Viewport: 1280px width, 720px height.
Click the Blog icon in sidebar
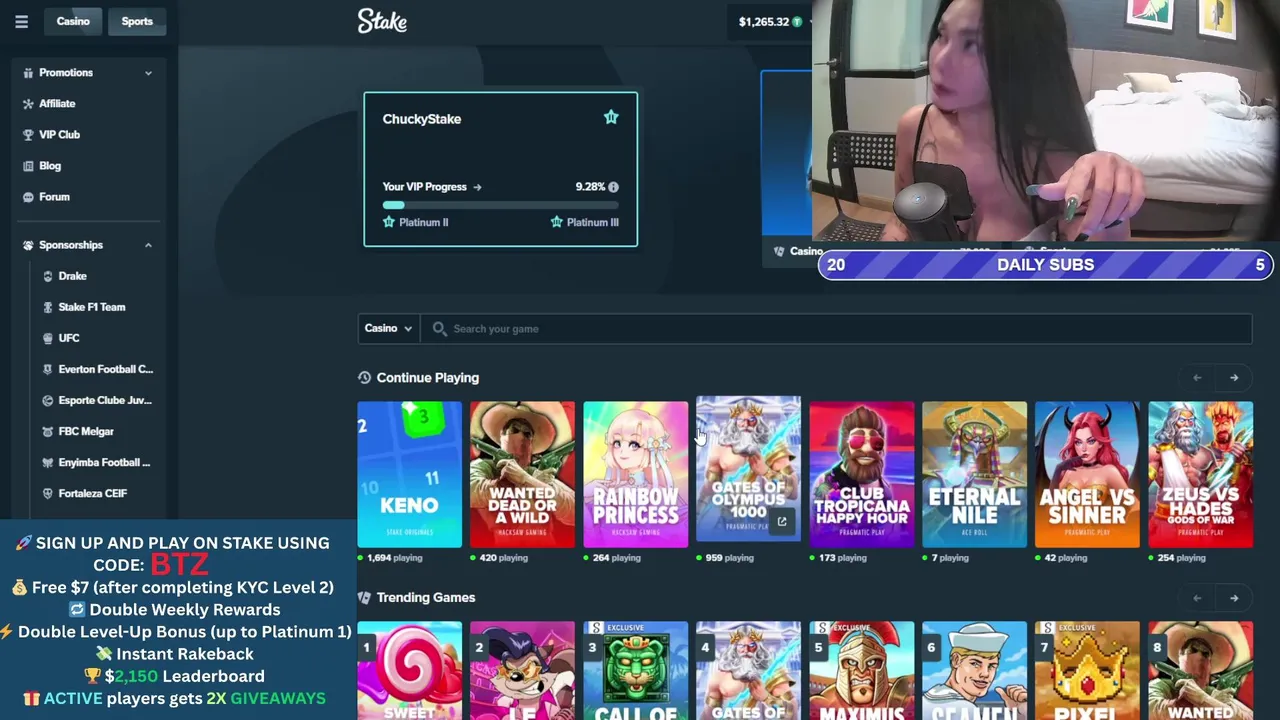(28, 166)
